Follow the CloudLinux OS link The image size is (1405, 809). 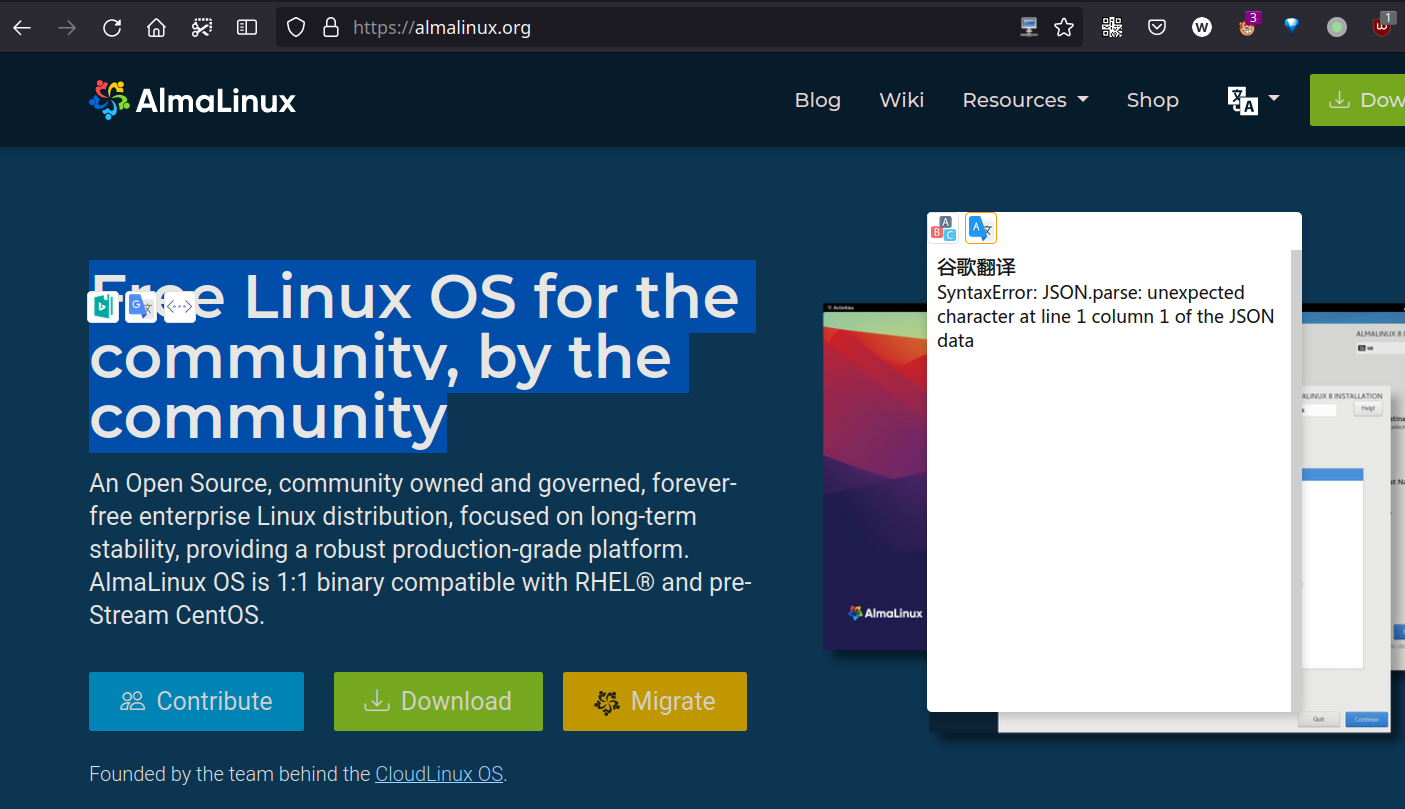[439, 774]
